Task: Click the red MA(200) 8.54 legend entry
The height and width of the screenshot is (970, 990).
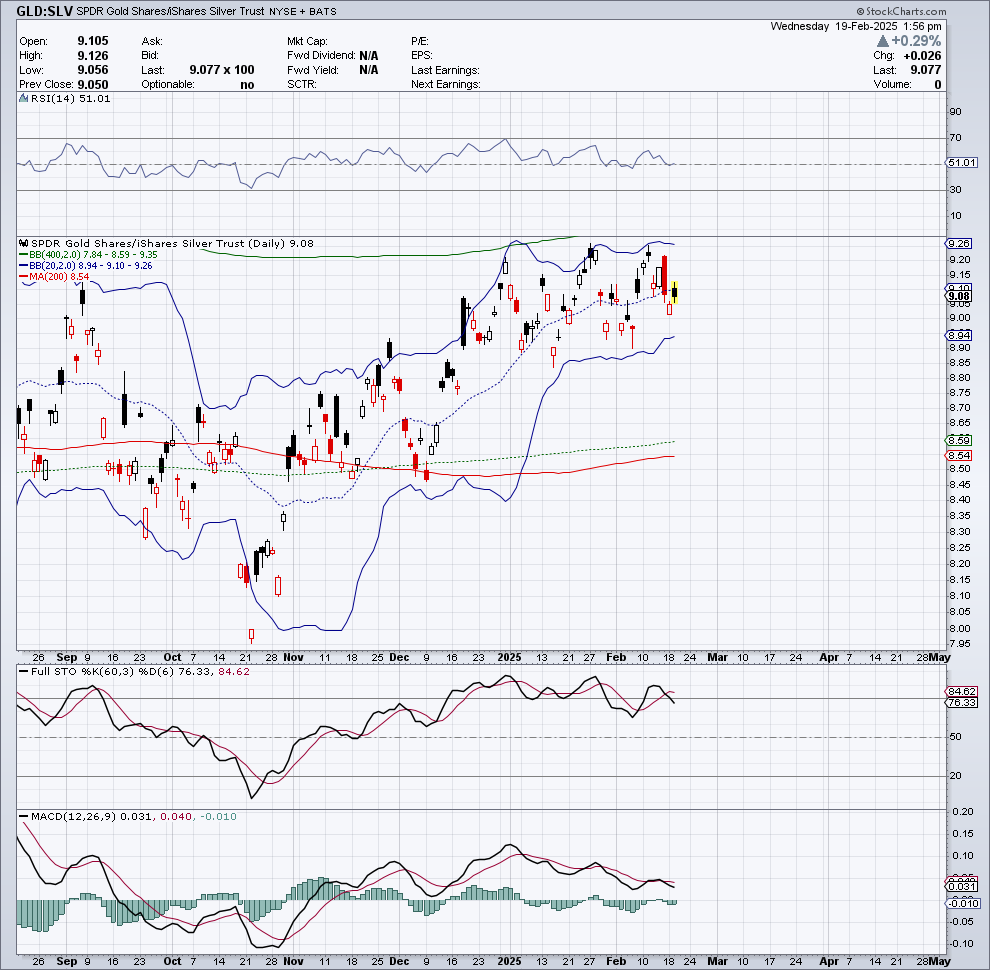Action: [x=54, y=277]
